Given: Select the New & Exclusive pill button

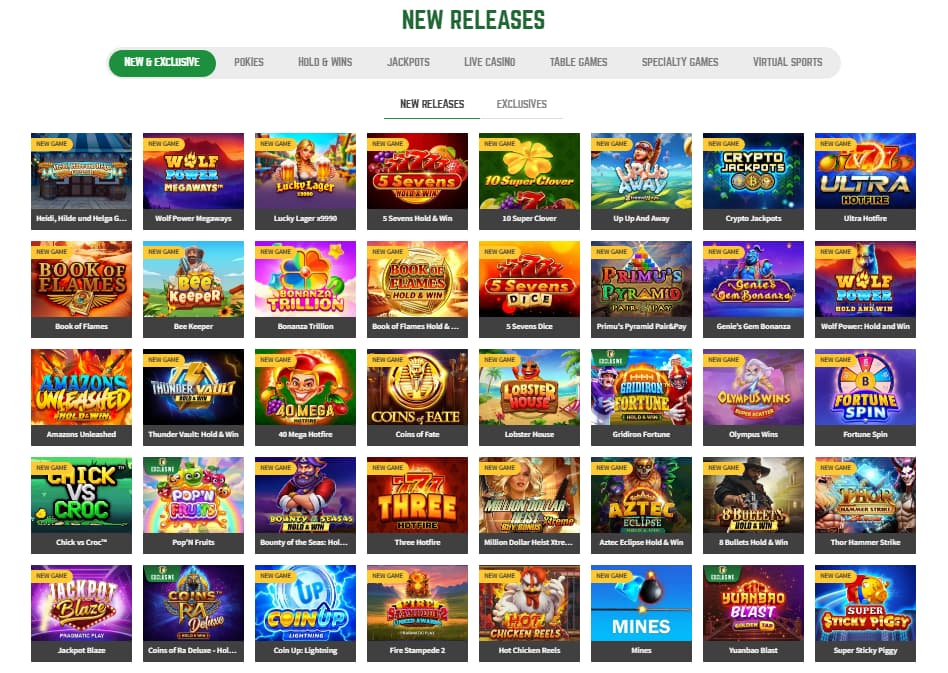Looking at the screenshot, I should 162,62.
